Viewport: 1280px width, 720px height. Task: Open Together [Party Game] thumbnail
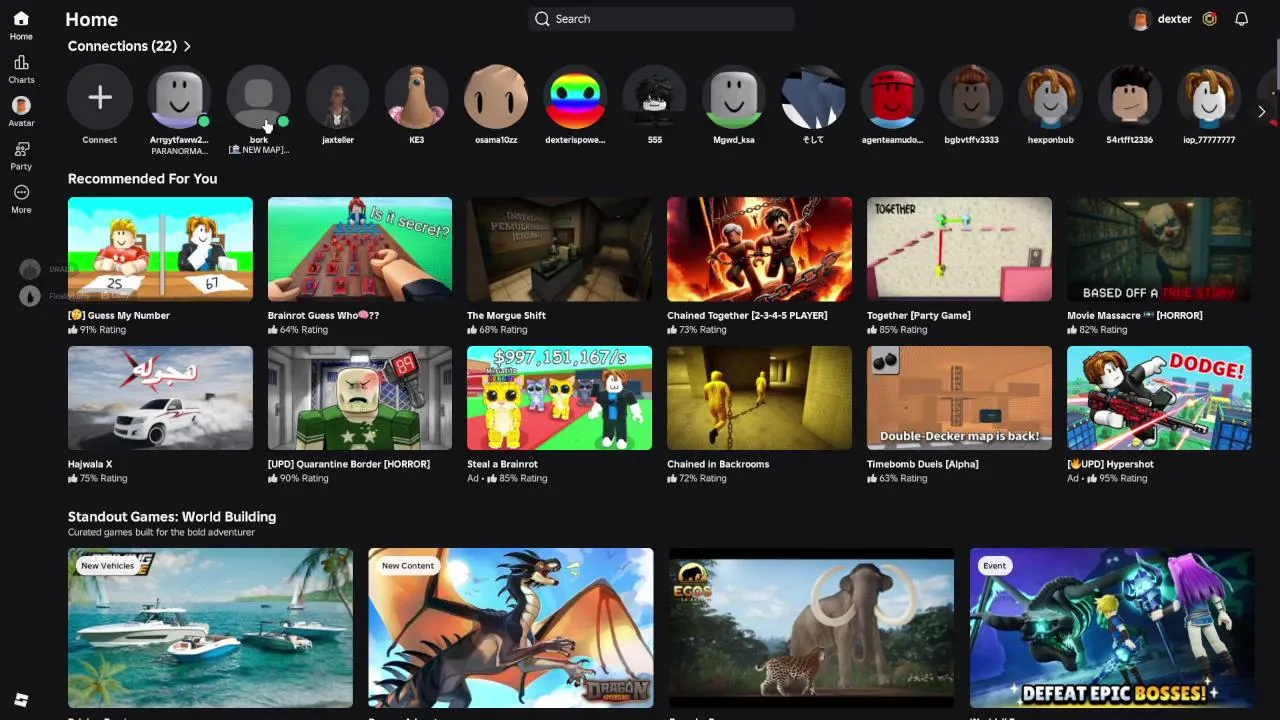coord(959,249)
